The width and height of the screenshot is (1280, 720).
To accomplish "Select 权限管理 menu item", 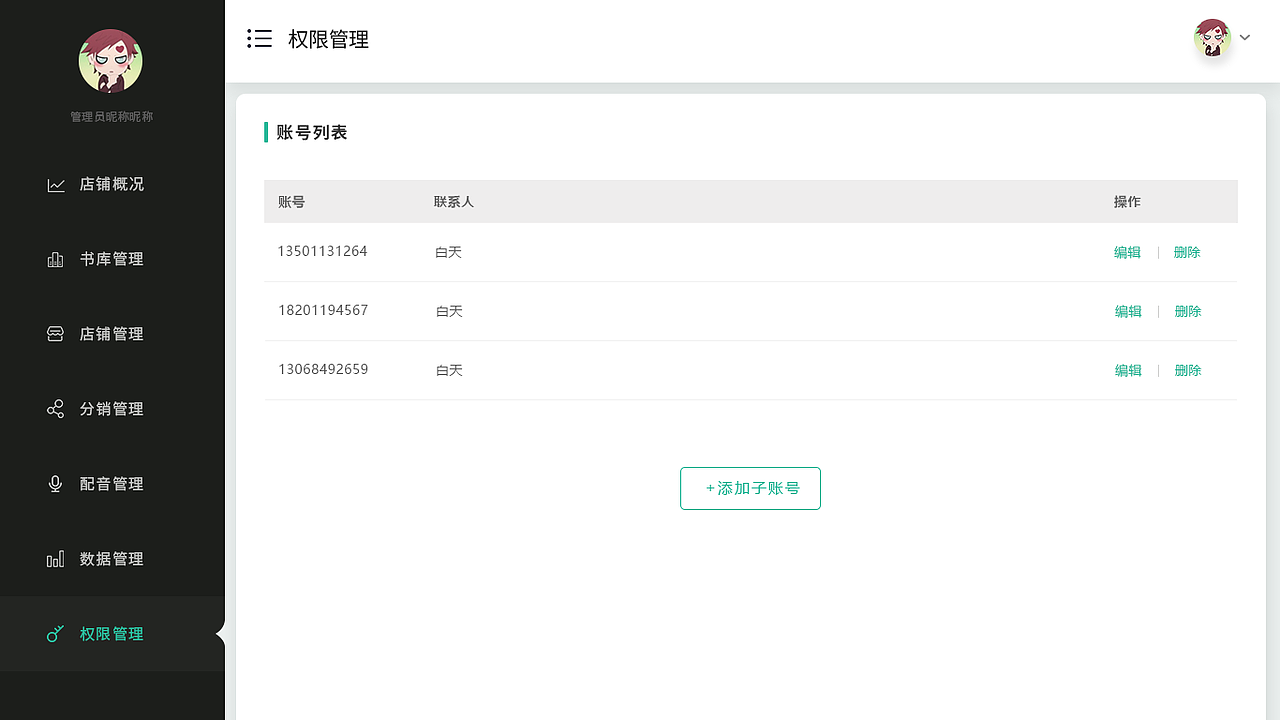I will 112,634.
